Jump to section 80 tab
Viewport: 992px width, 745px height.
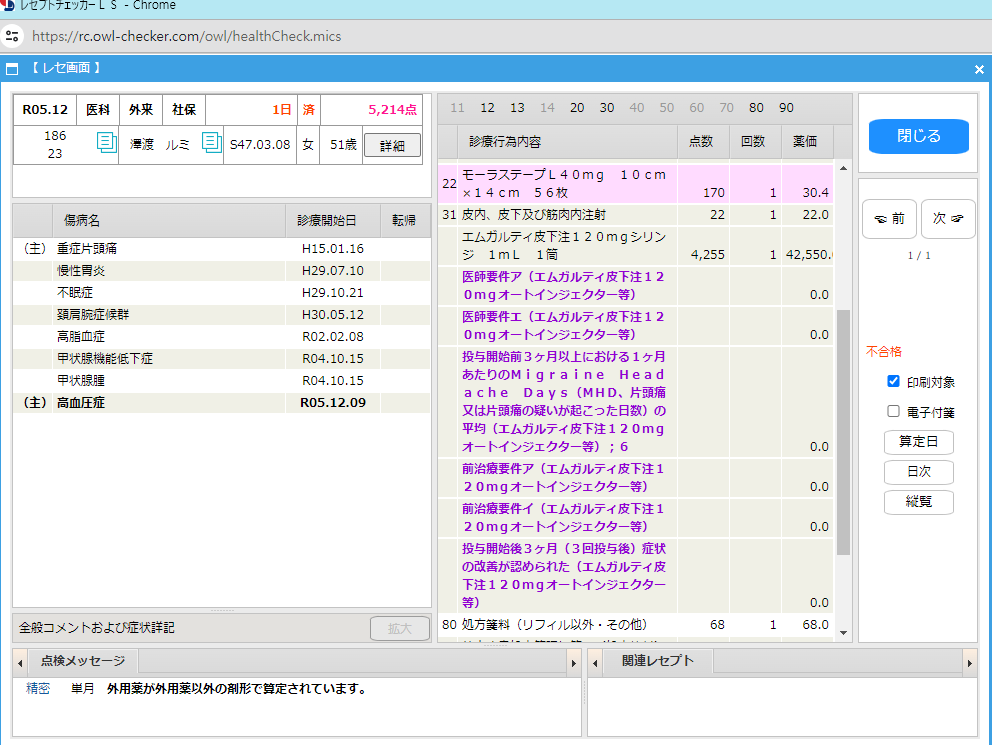(756, 108)
